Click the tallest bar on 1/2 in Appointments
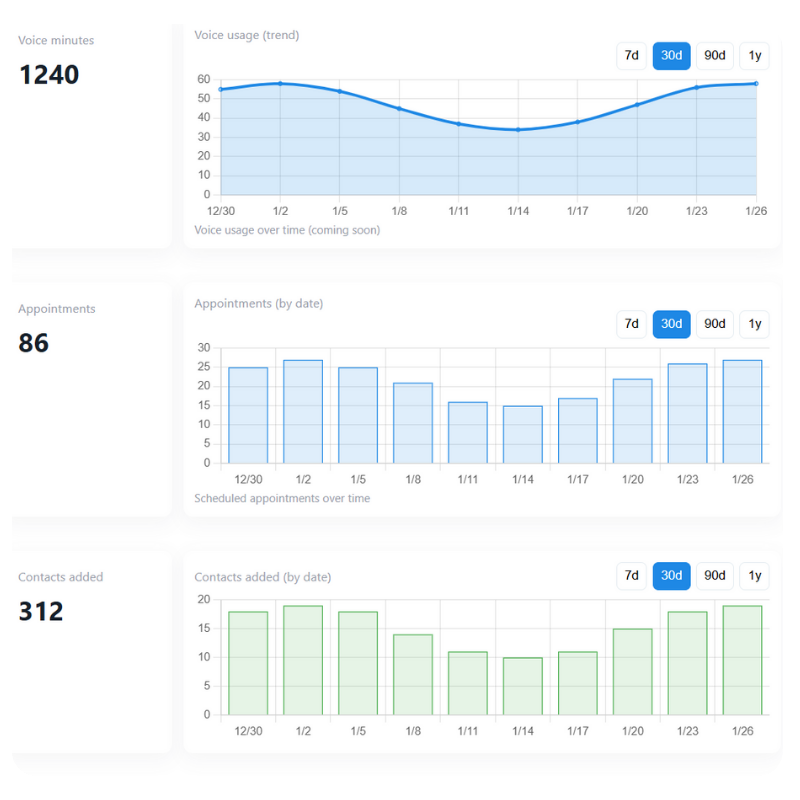The width and height of the screenshot is (800, 800). pyautogui.click(x=302, y=410)
